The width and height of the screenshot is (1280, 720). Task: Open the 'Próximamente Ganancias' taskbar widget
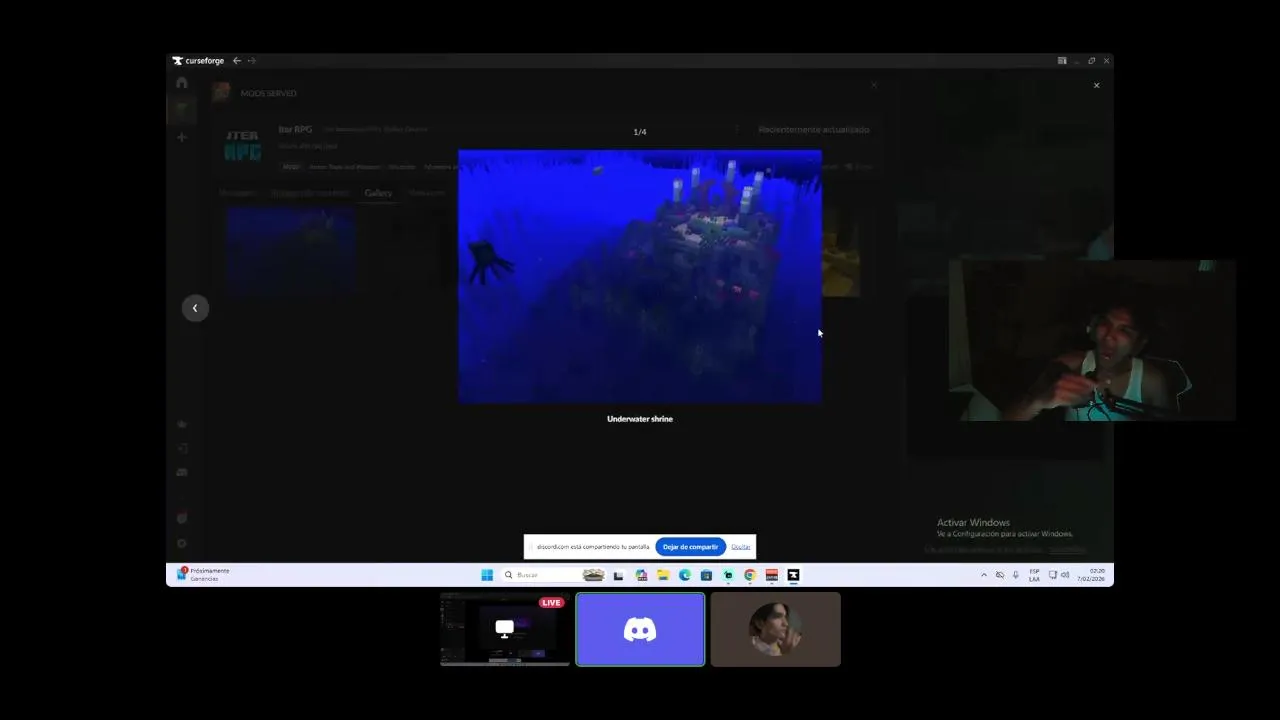pos(203,575)
